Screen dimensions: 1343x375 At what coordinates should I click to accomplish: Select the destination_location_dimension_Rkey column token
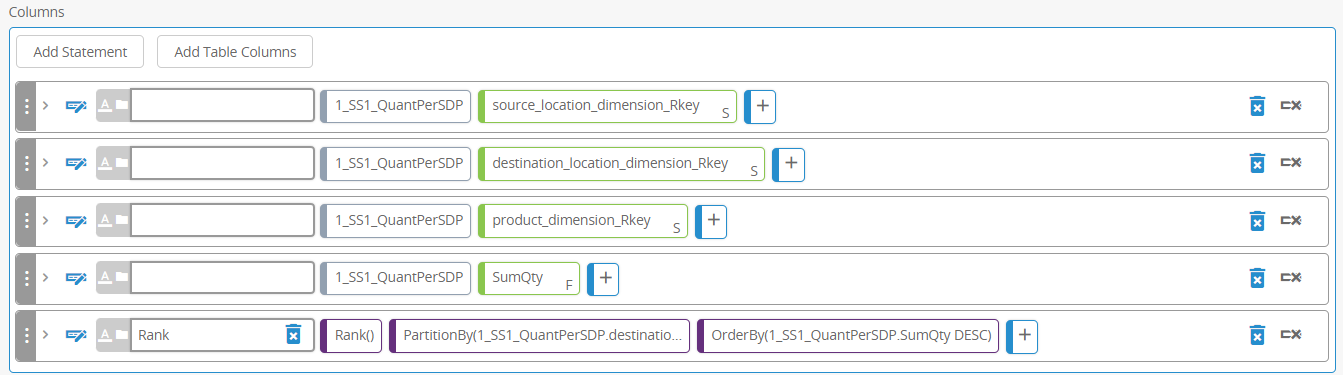[x=621, y=163]
